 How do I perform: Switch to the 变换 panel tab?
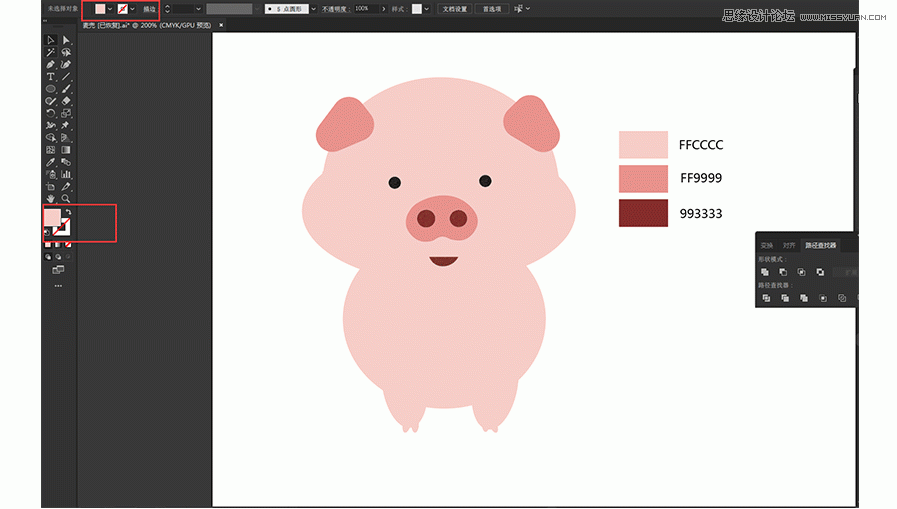point(767,245)
